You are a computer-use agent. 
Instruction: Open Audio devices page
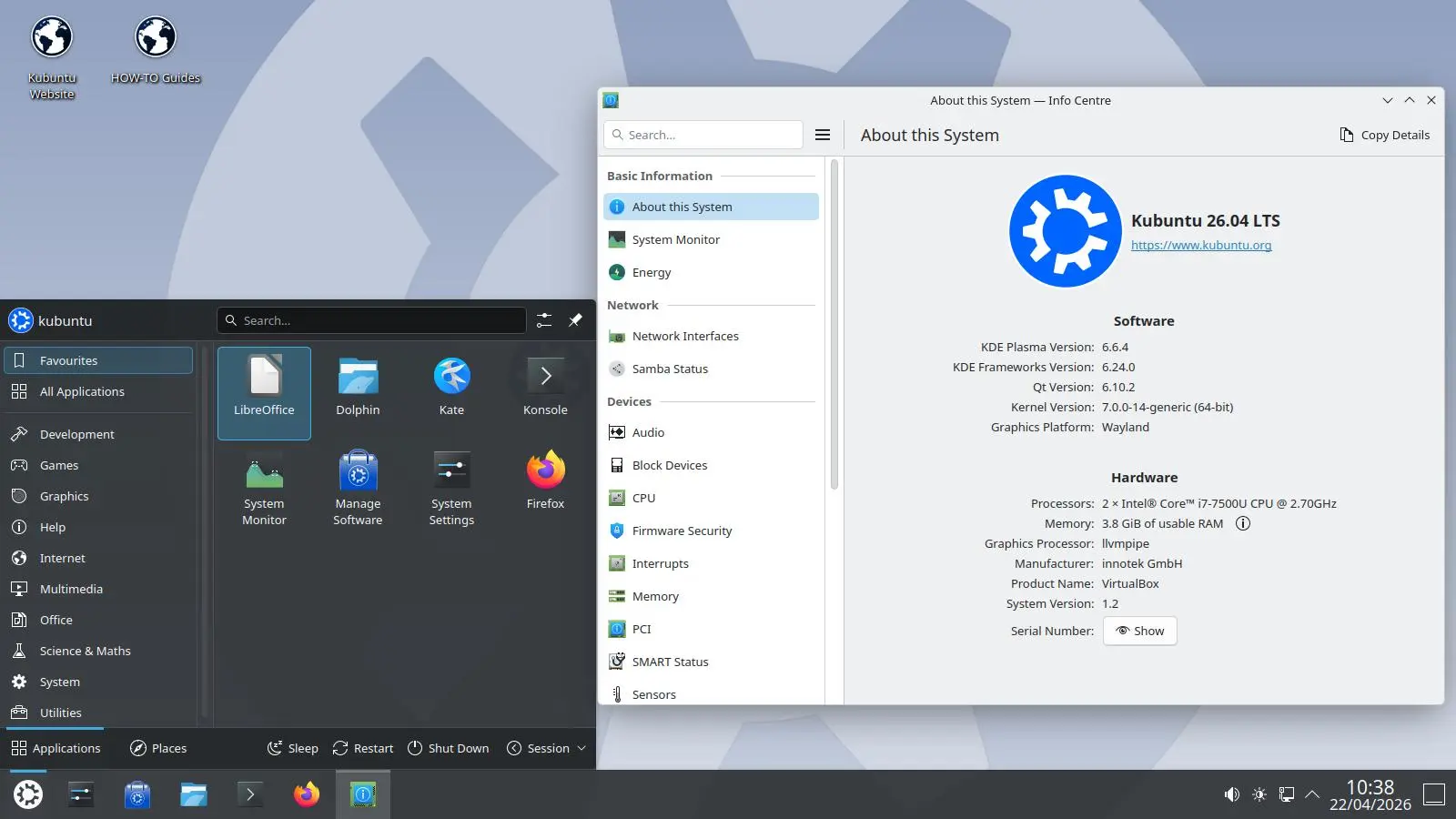pyautogui.click(x=711, y=432)
